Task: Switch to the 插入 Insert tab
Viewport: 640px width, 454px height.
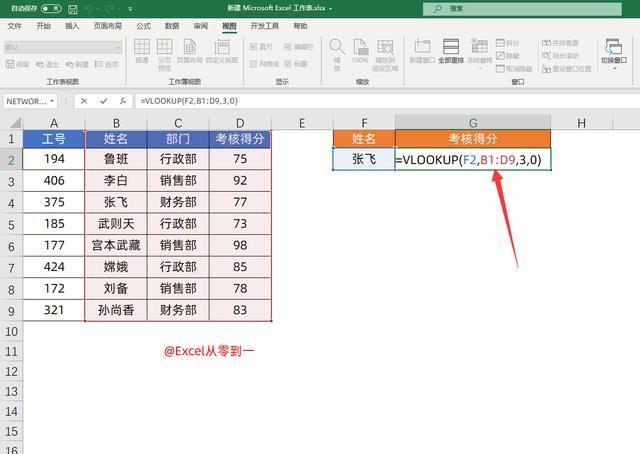Action: (x=71, y=26)
